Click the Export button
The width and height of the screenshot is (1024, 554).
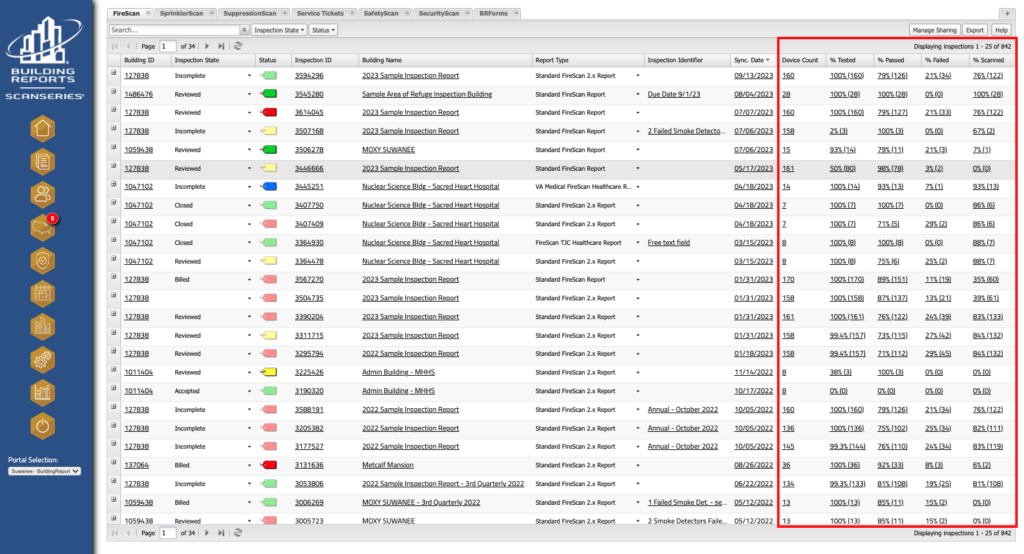tap(974, 30)
